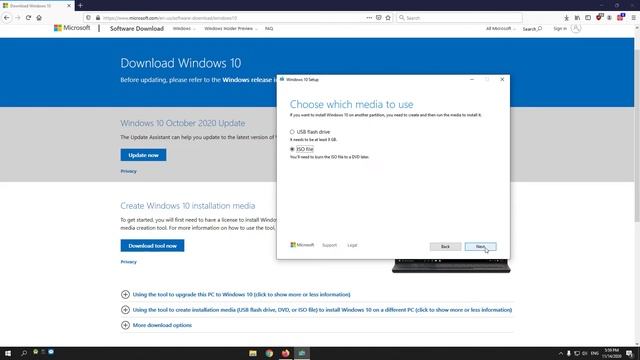Expand More download options

[x=156, y=325]
